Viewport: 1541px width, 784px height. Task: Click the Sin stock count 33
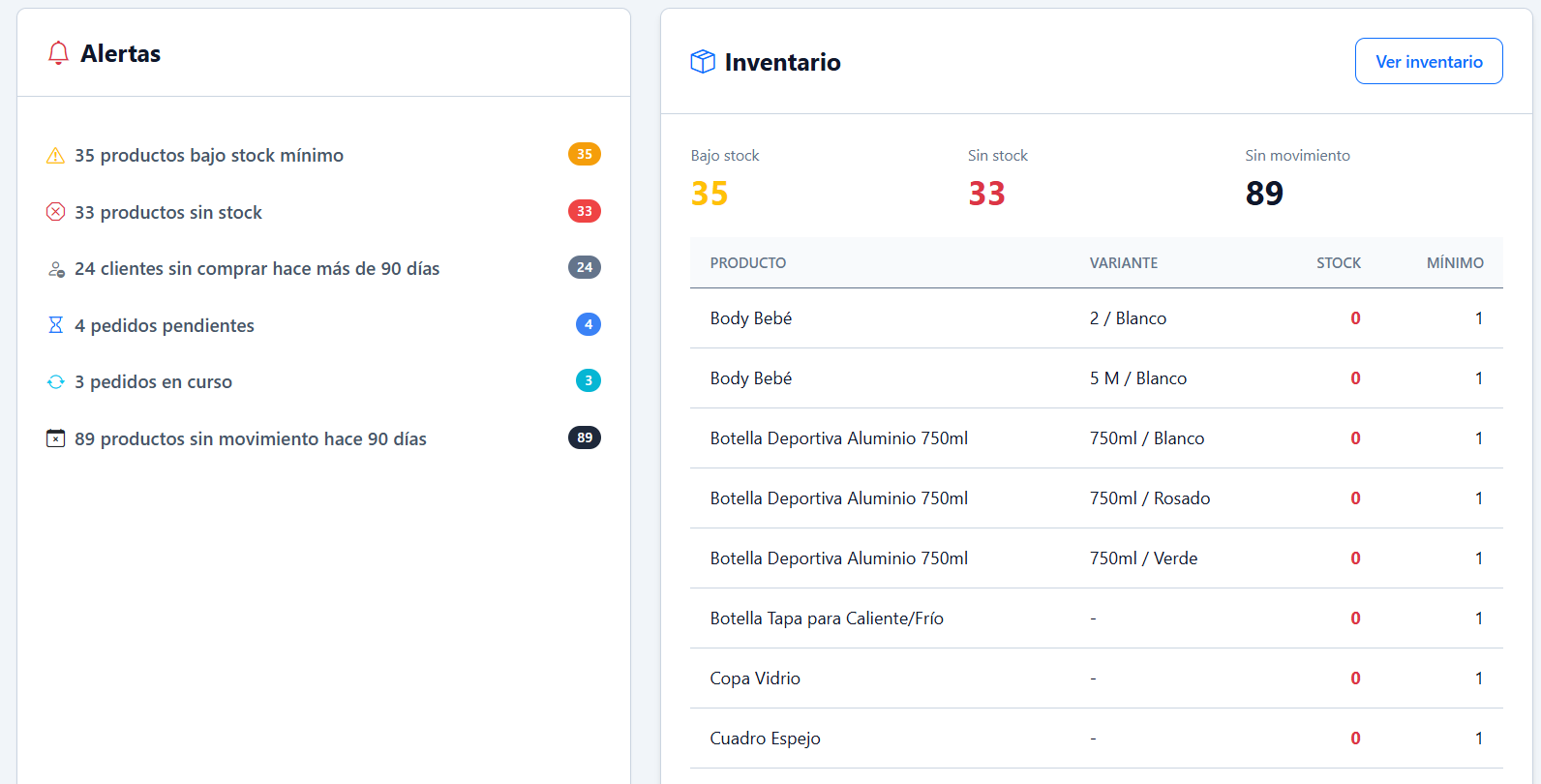986,194
